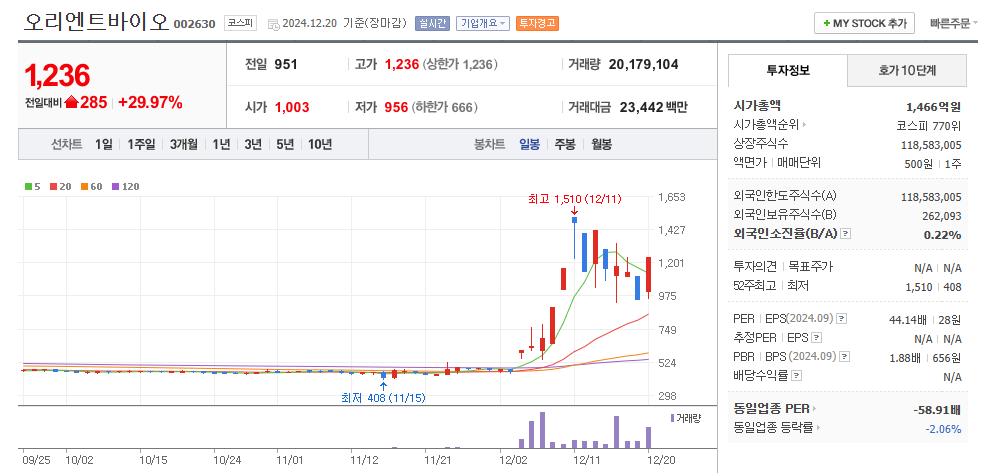Viewport: 984px width, 473px height.
Task: Click the +29.97% change rate
Action: tap(150, 102)
